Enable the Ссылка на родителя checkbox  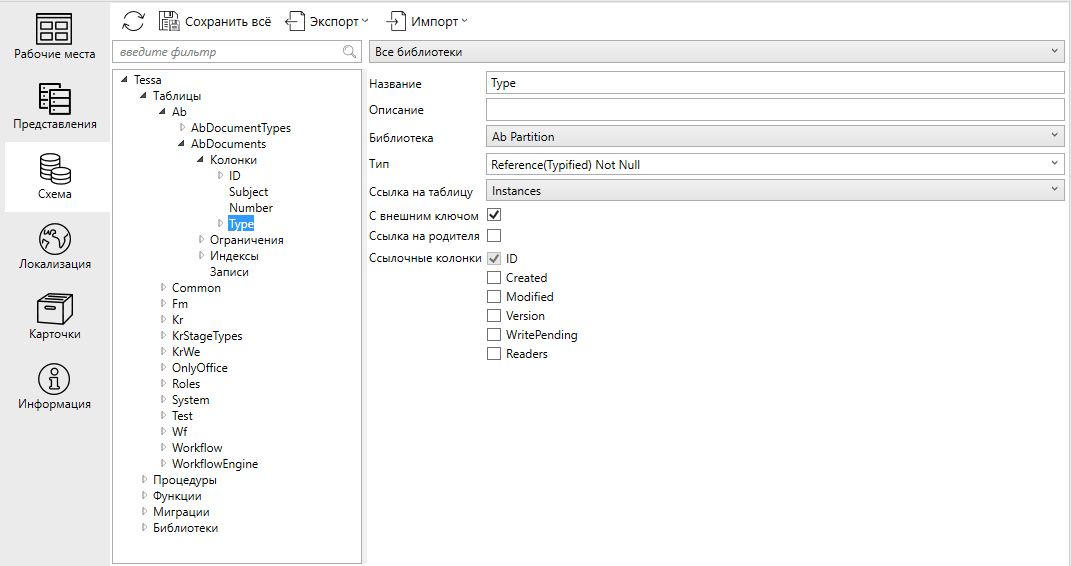click(493, 236)
